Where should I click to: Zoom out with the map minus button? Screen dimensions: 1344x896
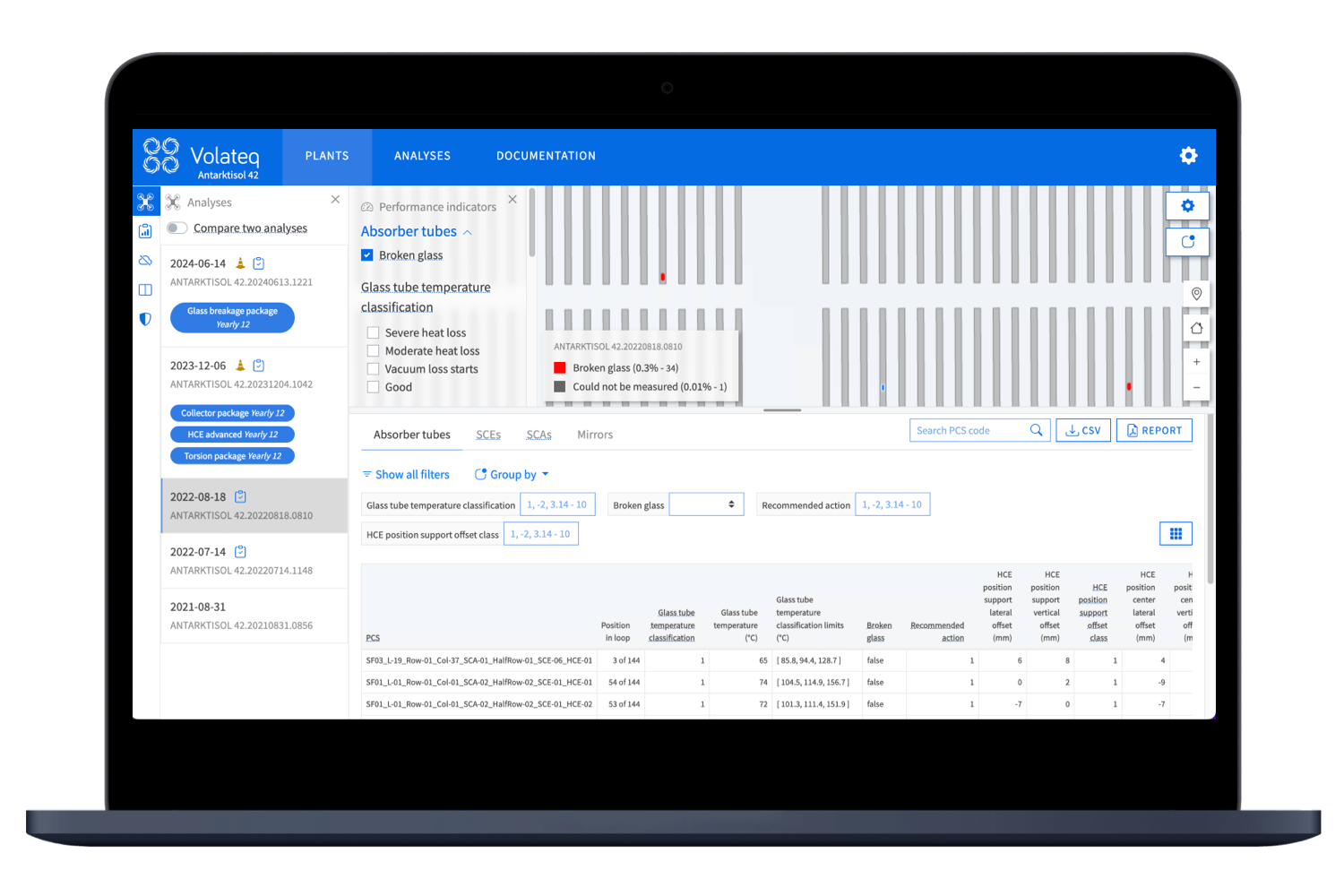1196,387
